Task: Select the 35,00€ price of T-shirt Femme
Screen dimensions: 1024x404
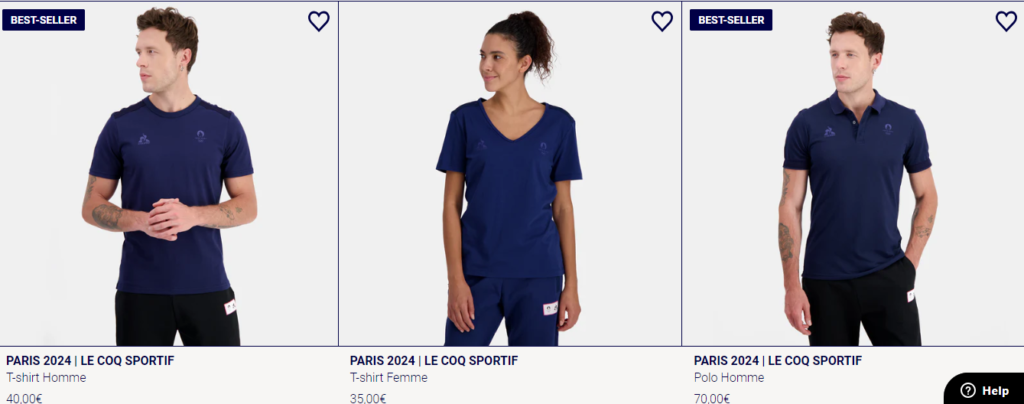Action: [368, 398]
